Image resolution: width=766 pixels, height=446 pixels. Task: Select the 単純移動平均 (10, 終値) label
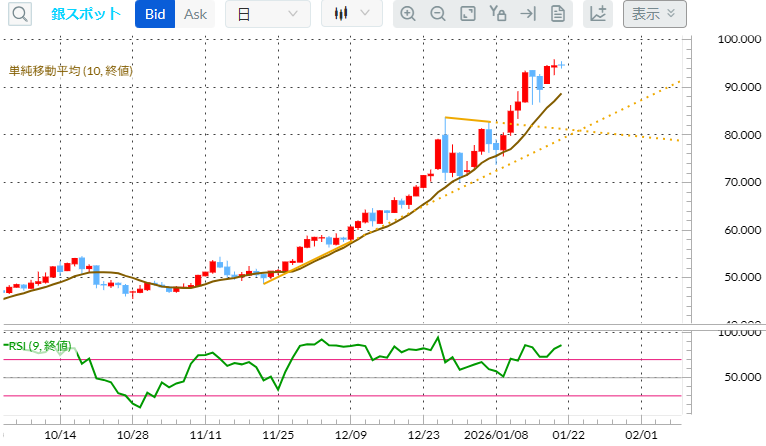(x=71, y=71)
